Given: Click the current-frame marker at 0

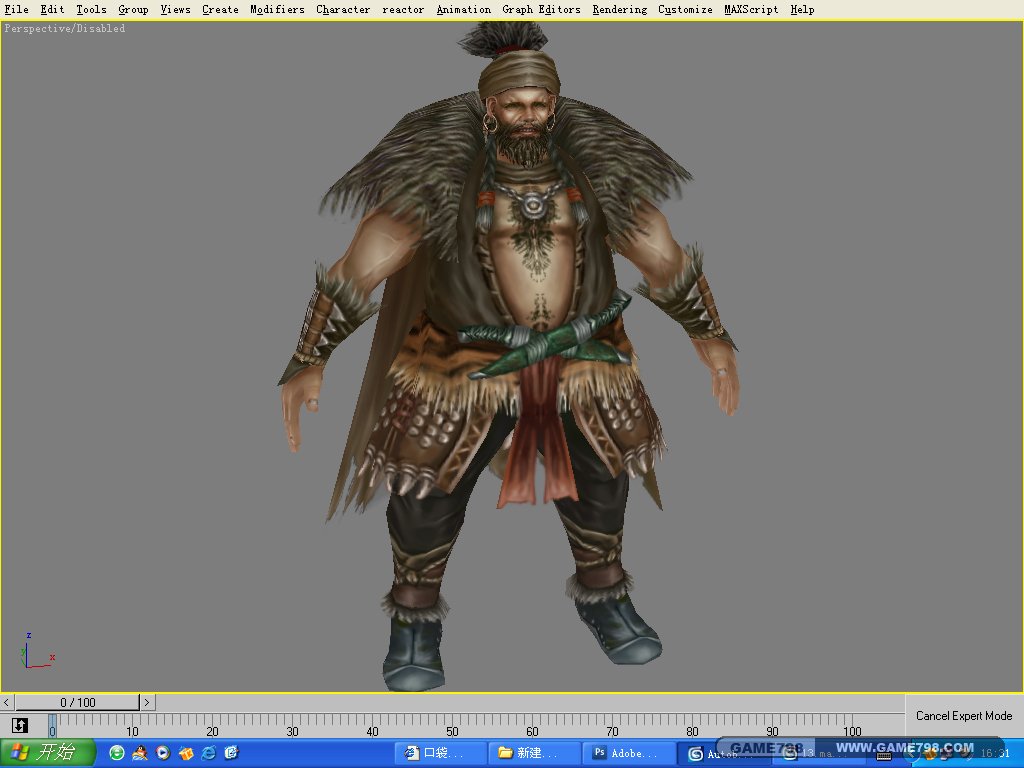Looking at the screenshot, I should 52,726.
